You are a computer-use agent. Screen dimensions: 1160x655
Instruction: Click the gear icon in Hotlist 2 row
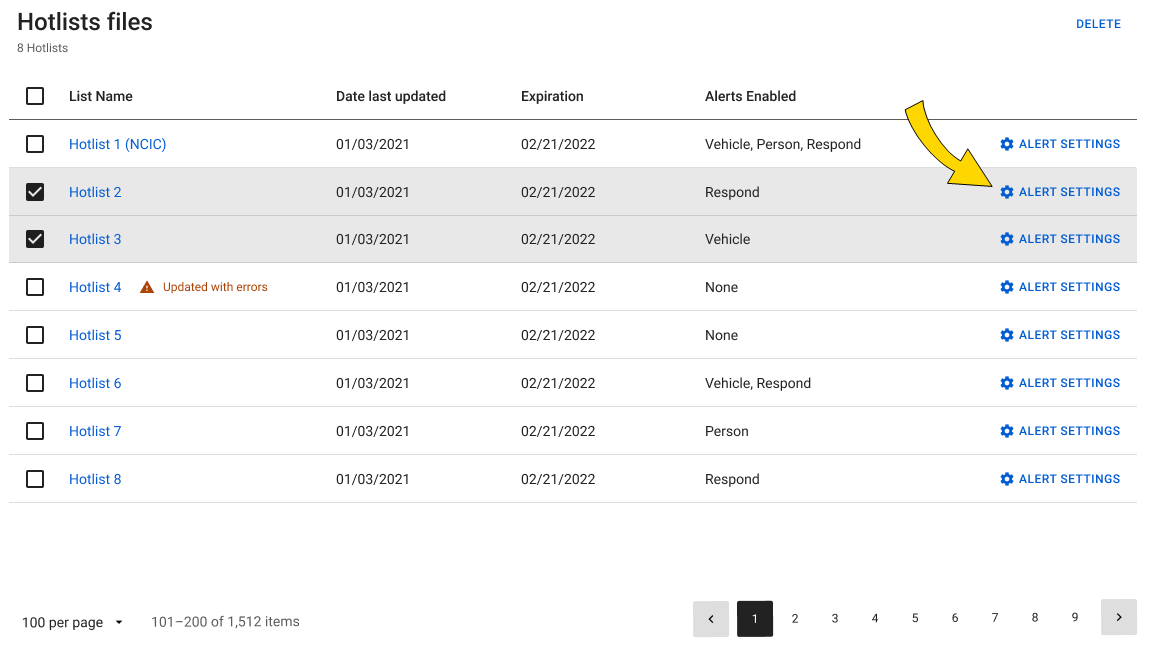1006,192
